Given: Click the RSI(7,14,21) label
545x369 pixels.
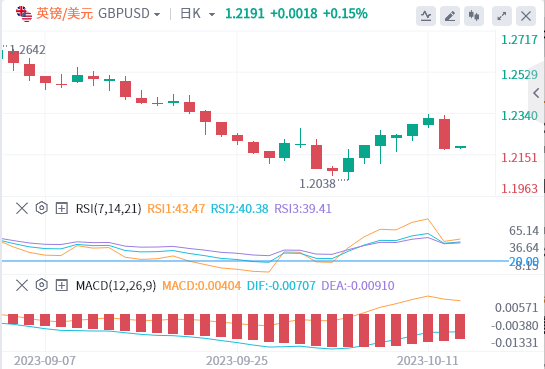Looking at the screenshot, I should click(108, 209).
